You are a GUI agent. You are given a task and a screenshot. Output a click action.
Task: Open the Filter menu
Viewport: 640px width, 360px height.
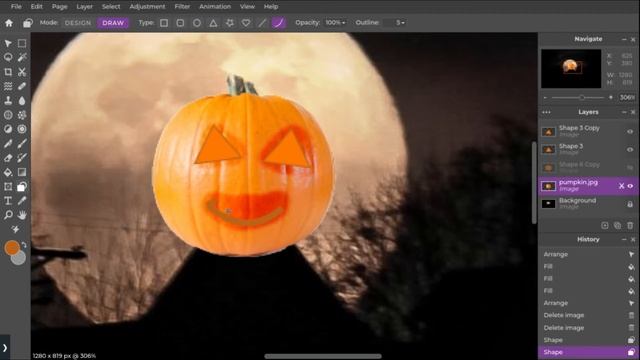(182, 7)
